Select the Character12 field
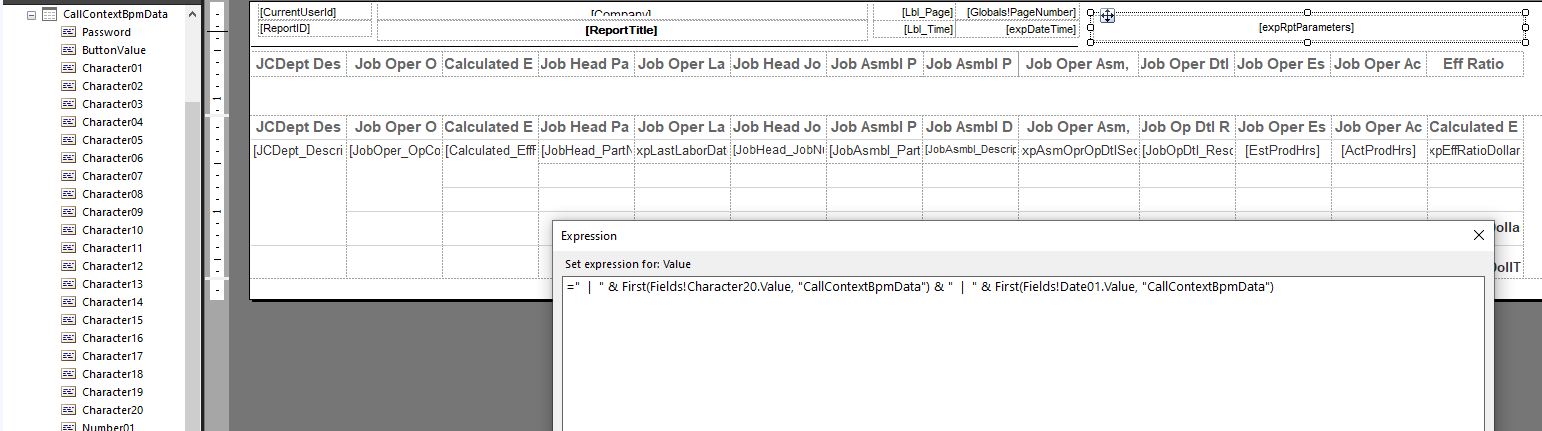1542x431 pixels. (112, 266)
